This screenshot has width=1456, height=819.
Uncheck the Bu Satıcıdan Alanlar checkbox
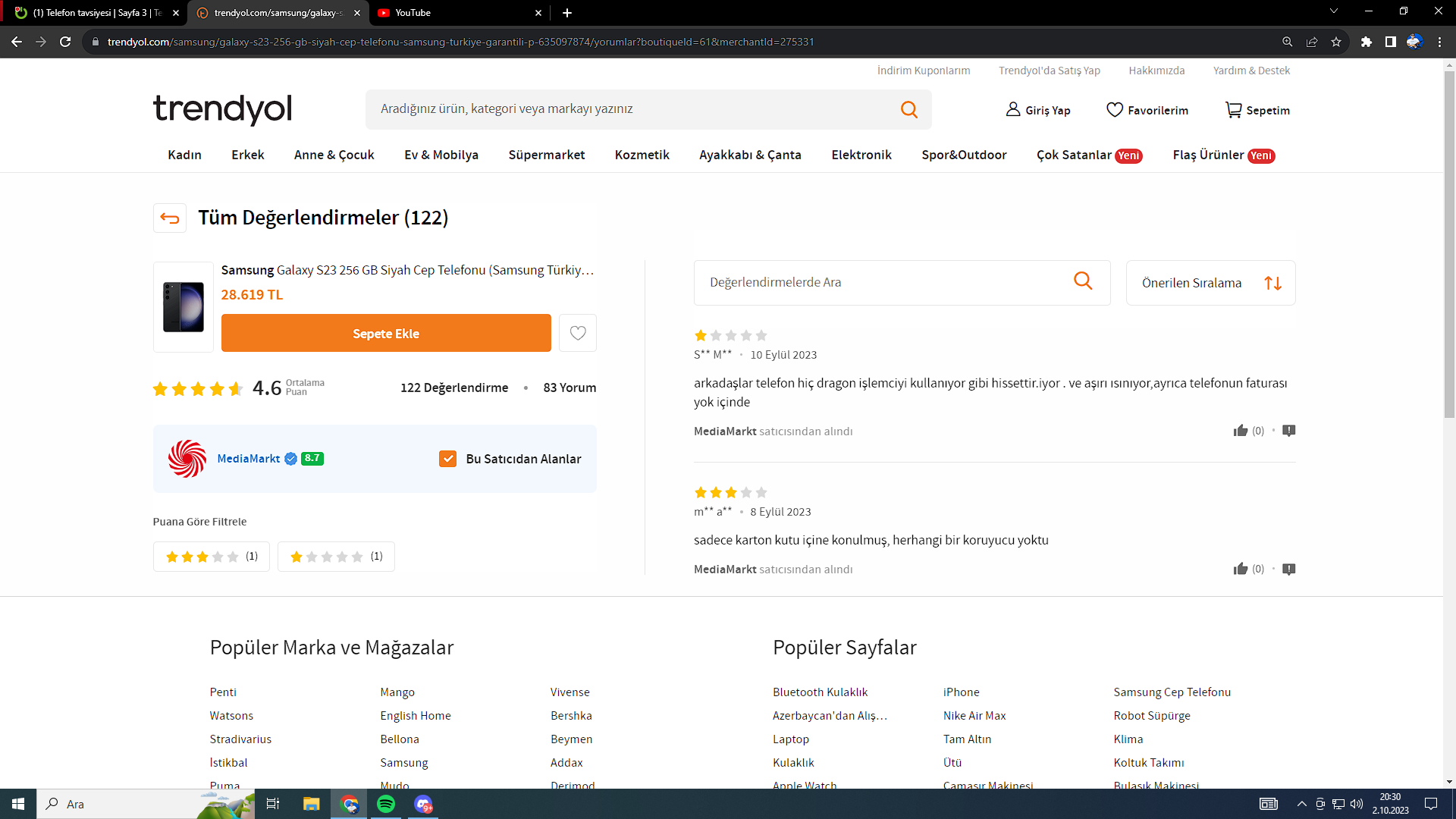tap(447, 459)
